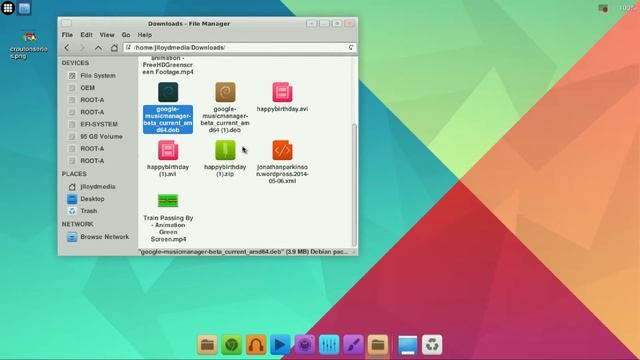Open the home folder via house icon
Image resolution: width=640 pixels, height=360 pixels.
tap(114, 48)
